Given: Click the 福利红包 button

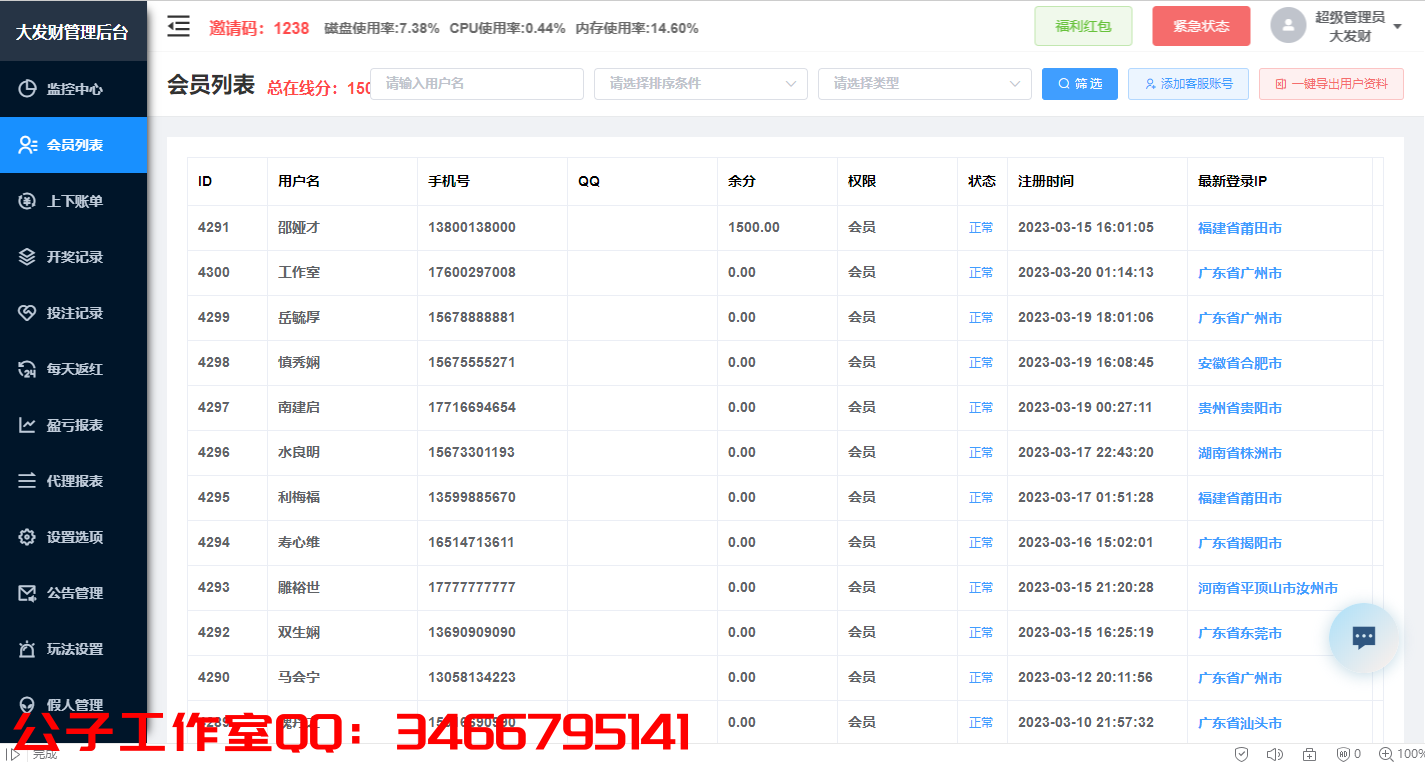Looking at the screenshot, I should click(1083, 26).
